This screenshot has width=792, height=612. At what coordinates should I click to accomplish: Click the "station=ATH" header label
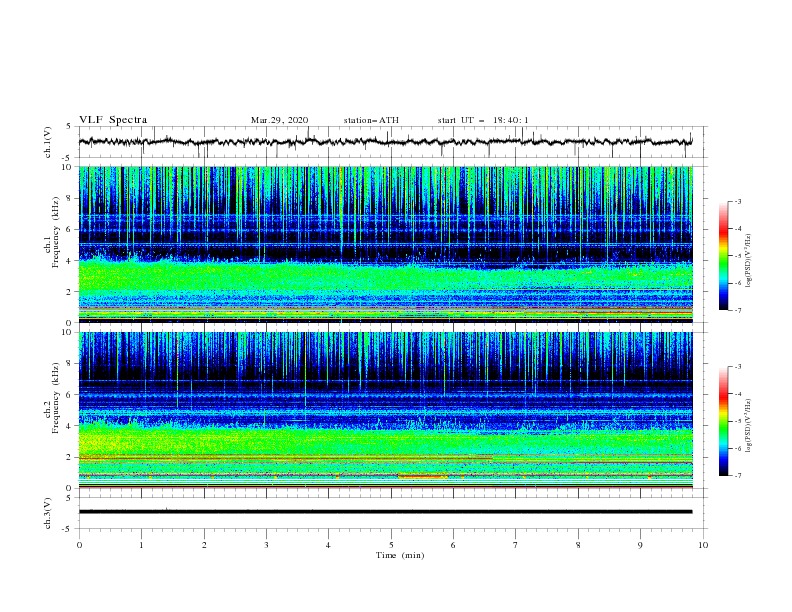coord(371,120)
